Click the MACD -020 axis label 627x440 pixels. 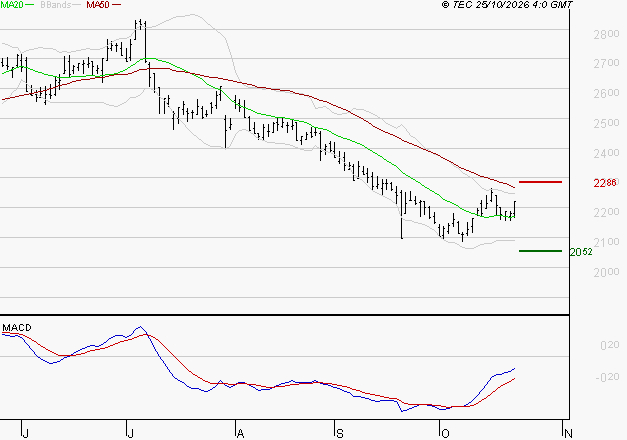607,377
